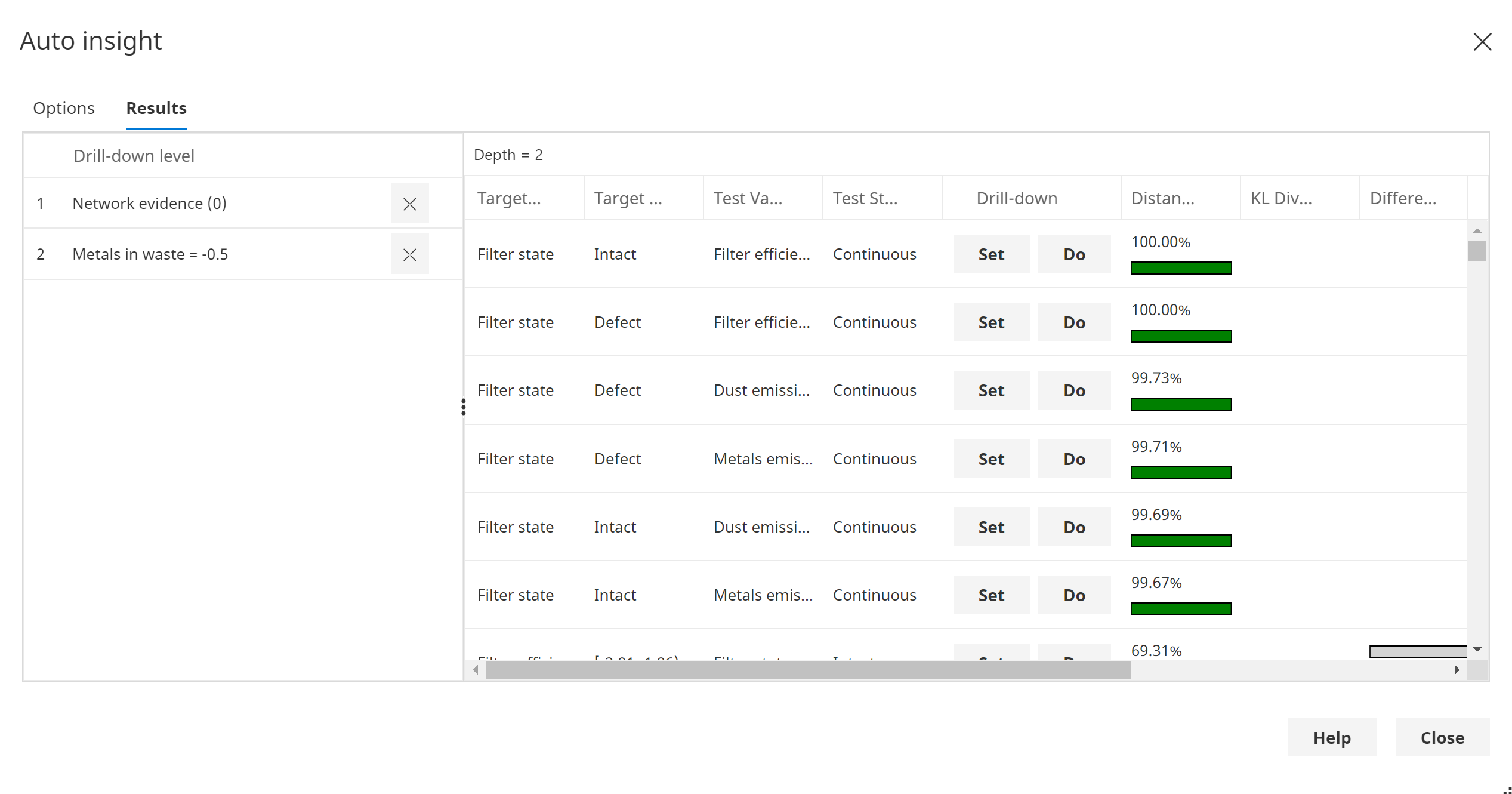Switch to the Options tab
Screen dimensions: 1512x794
click(x=63, y=108)
